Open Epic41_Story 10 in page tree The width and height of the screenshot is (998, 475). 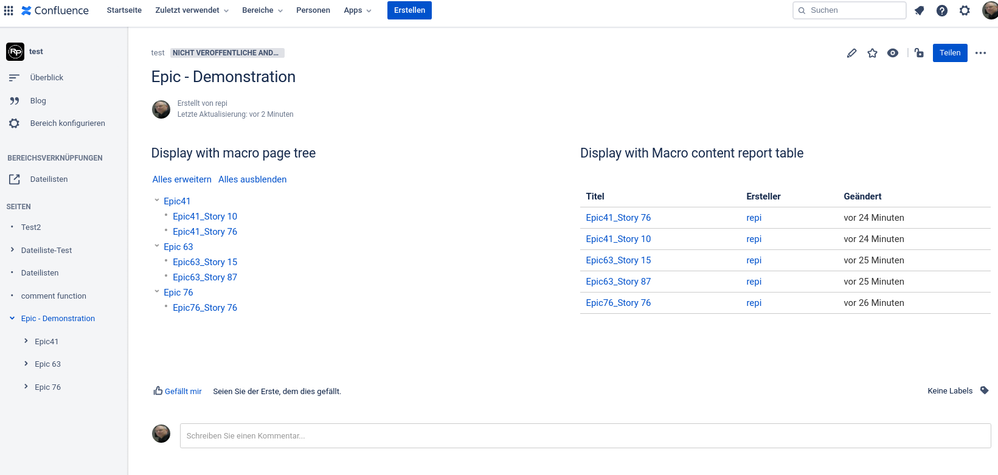click(x=205, y=216)
